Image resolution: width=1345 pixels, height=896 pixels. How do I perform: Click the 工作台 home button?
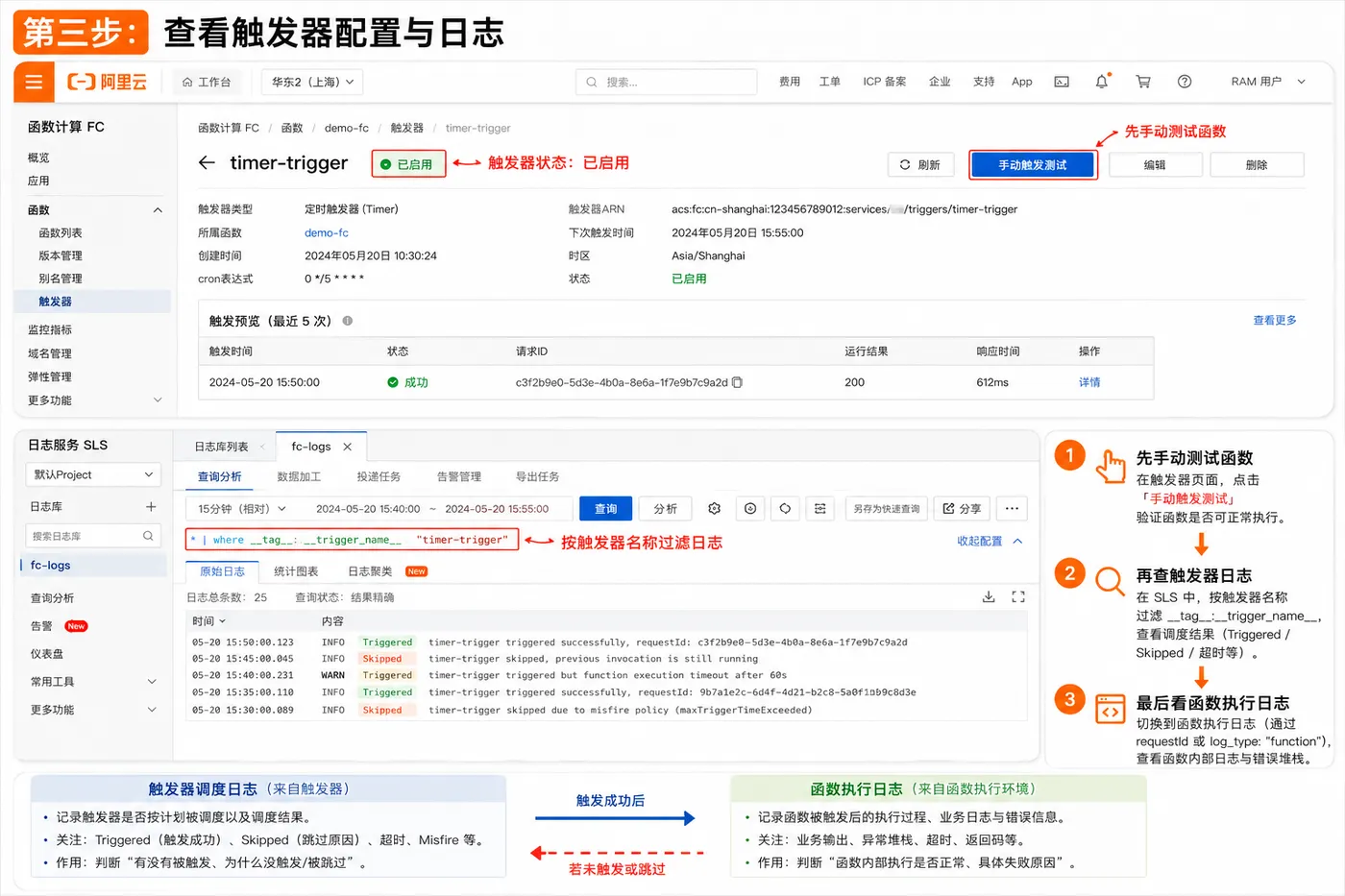click(x=207, y=83)
